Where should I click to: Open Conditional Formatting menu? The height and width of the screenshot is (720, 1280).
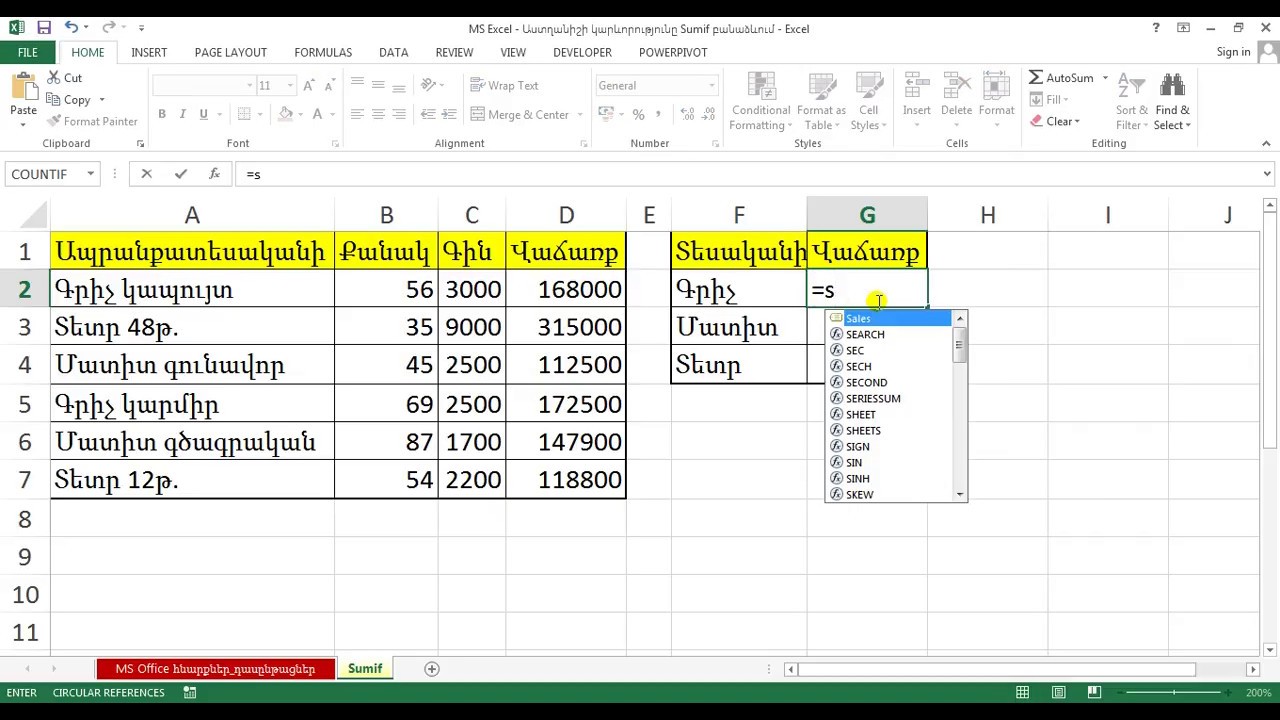click(761, 102)
